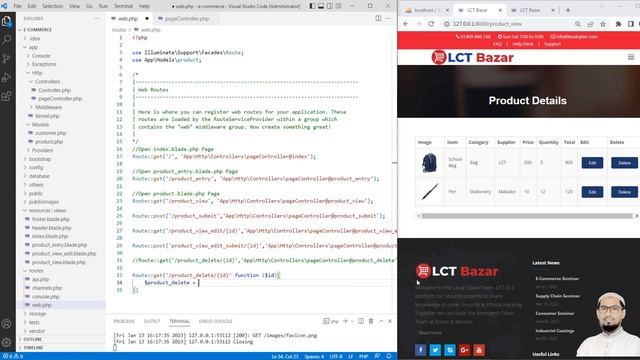Open the Search view in activity bar
Viewport: 640px width, 360px height.
(7, 40)
